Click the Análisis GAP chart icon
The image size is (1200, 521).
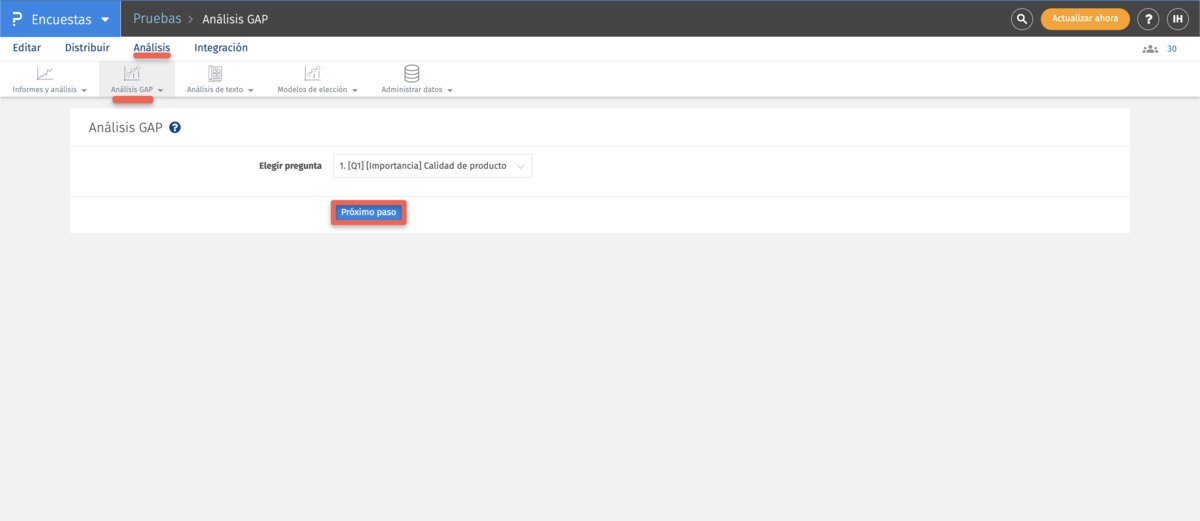pos(132,73)
